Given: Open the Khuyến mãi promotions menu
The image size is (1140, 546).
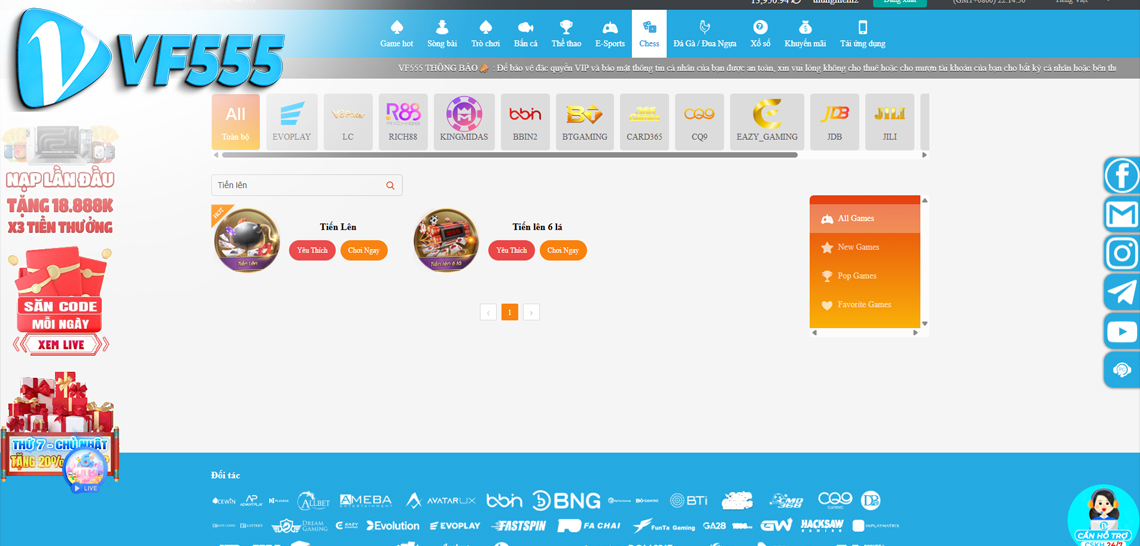Looking at the screenshot, I should pyautogui.click(x=805, y=34).
